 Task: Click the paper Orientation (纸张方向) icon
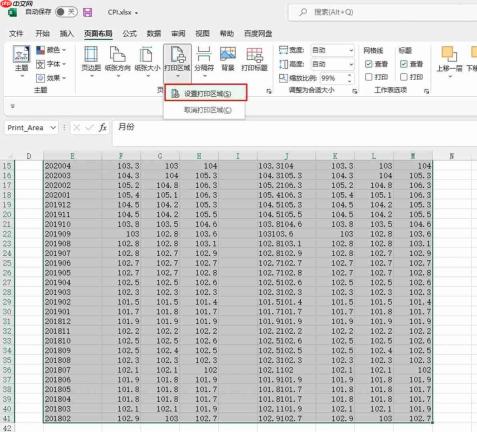click(x=118, y=54)
